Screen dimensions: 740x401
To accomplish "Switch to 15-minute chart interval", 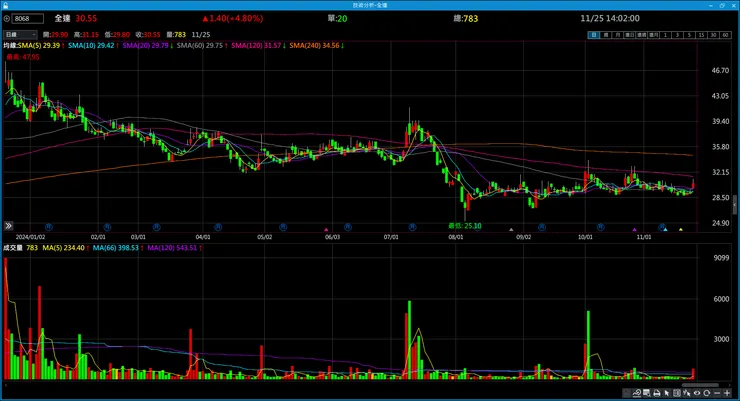I will click(x=701, y=35).
